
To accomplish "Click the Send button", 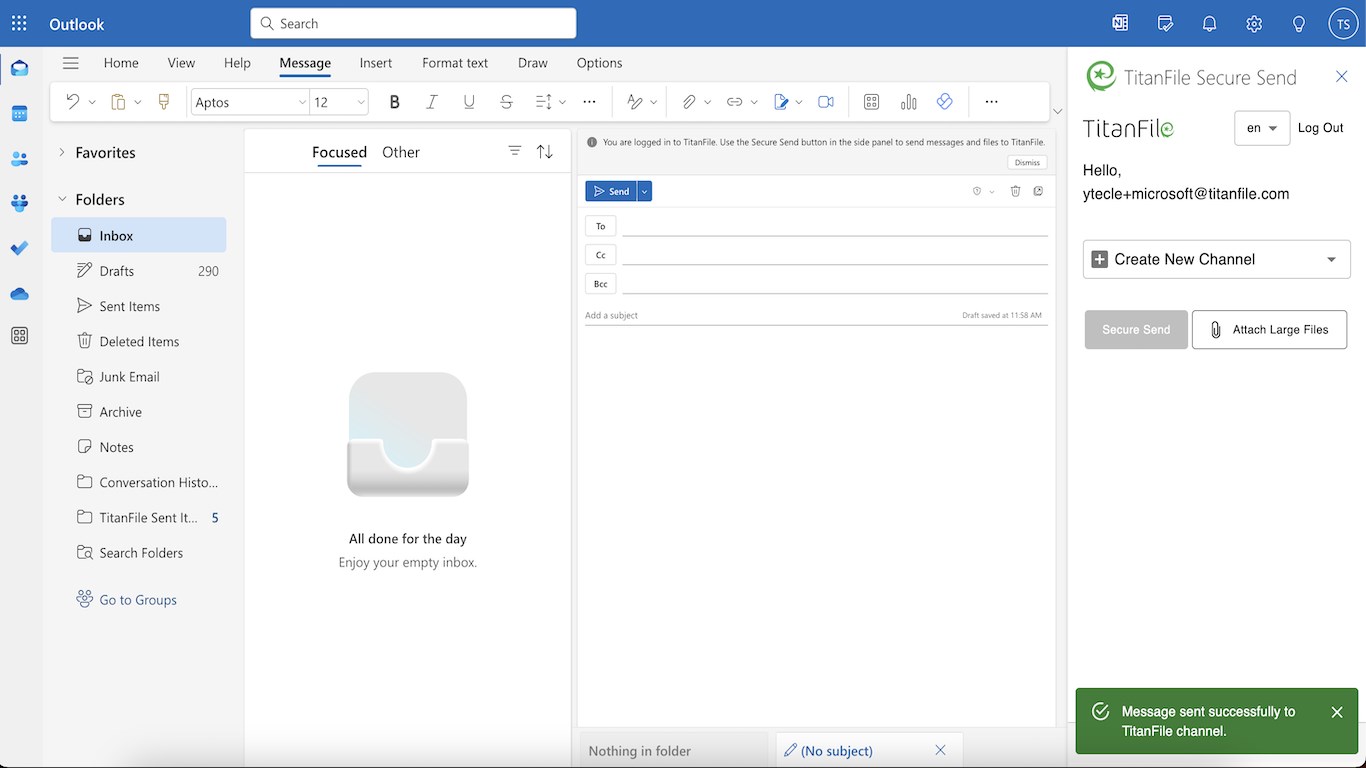I will [x=611, y=191].
